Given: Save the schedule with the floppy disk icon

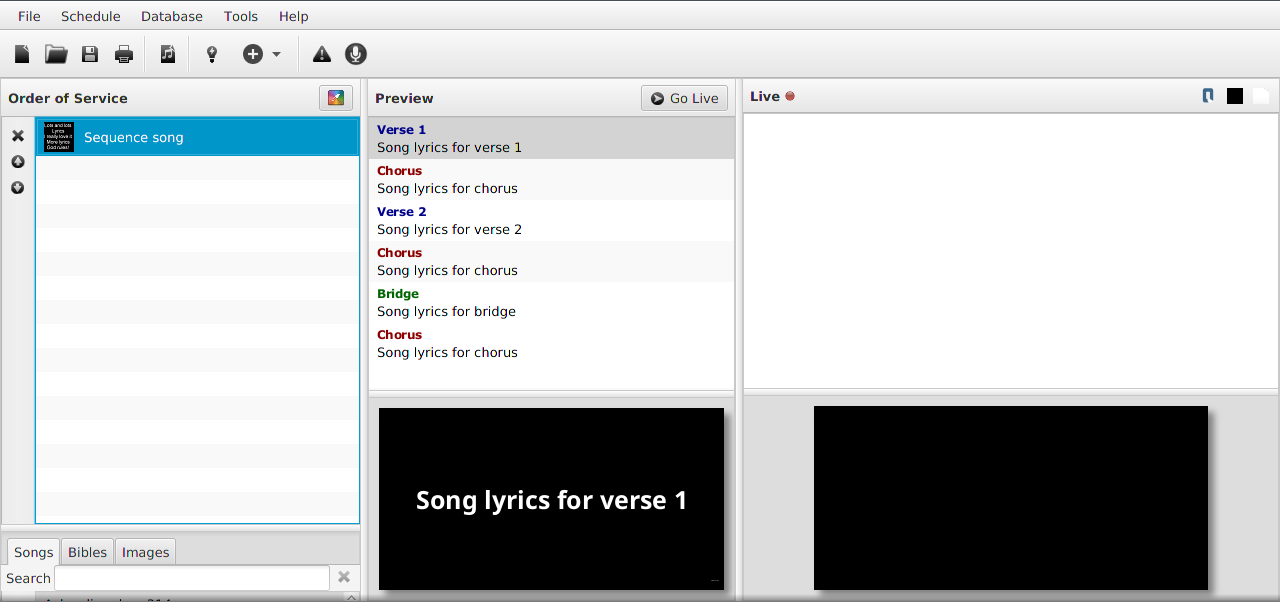Looking at the screenshot, I should [x=90, y=54].
